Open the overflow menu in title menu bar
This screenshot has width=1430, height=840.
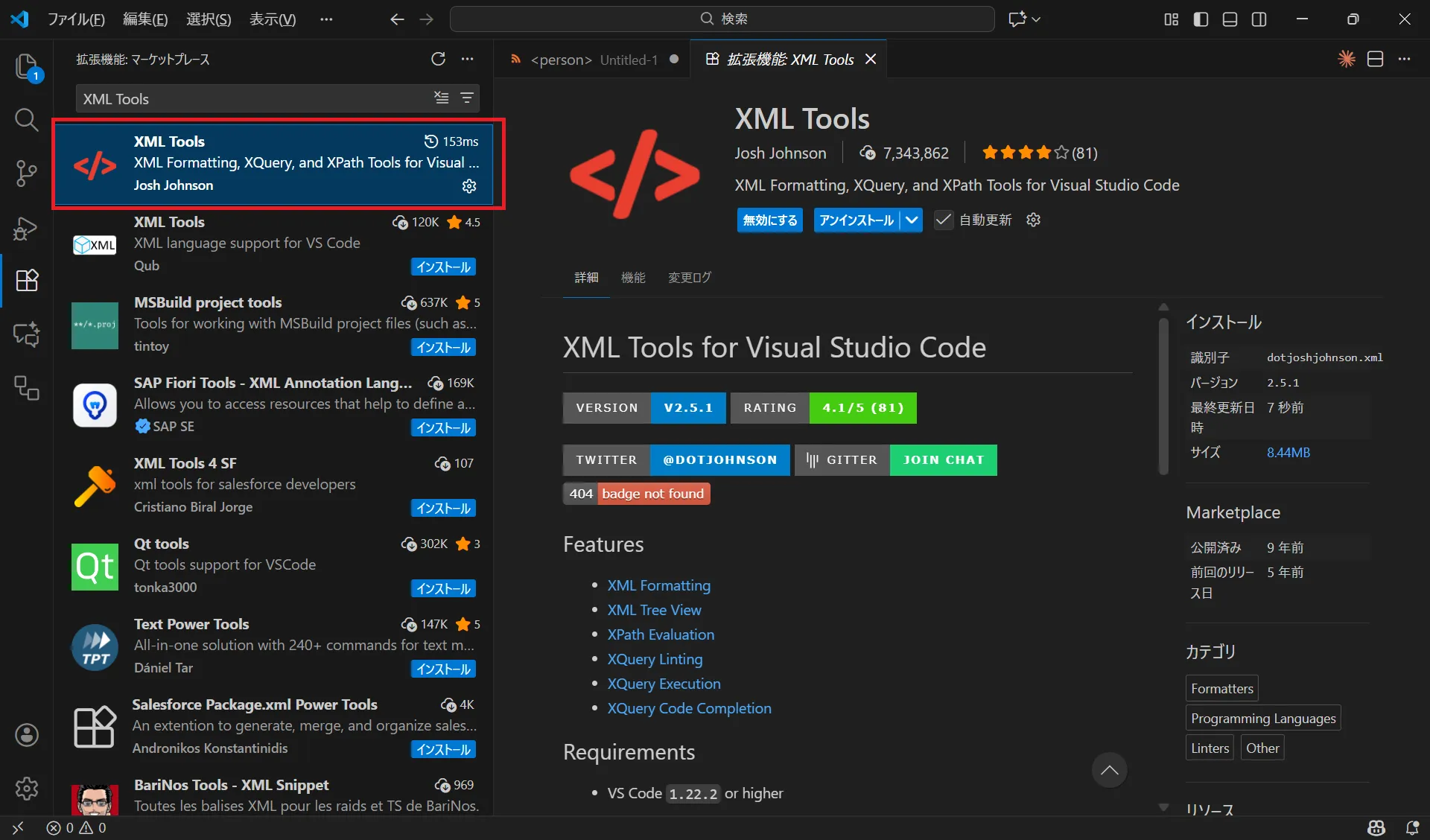[x=326, y=19]
